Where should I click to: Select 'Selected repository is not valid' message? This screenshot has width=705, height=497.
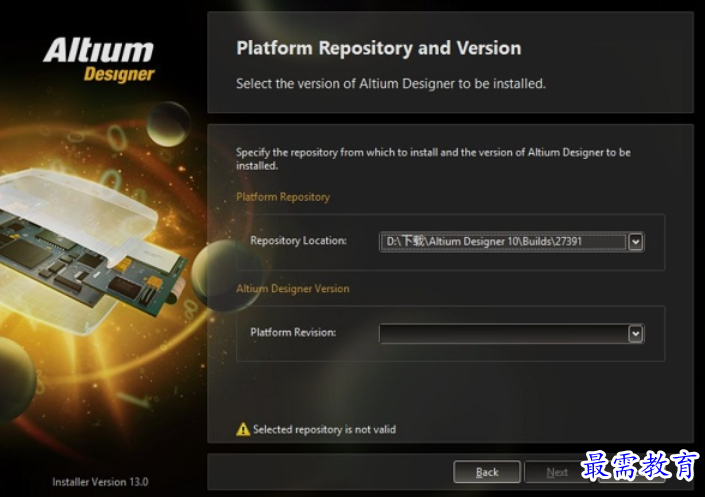coord(324,430)
